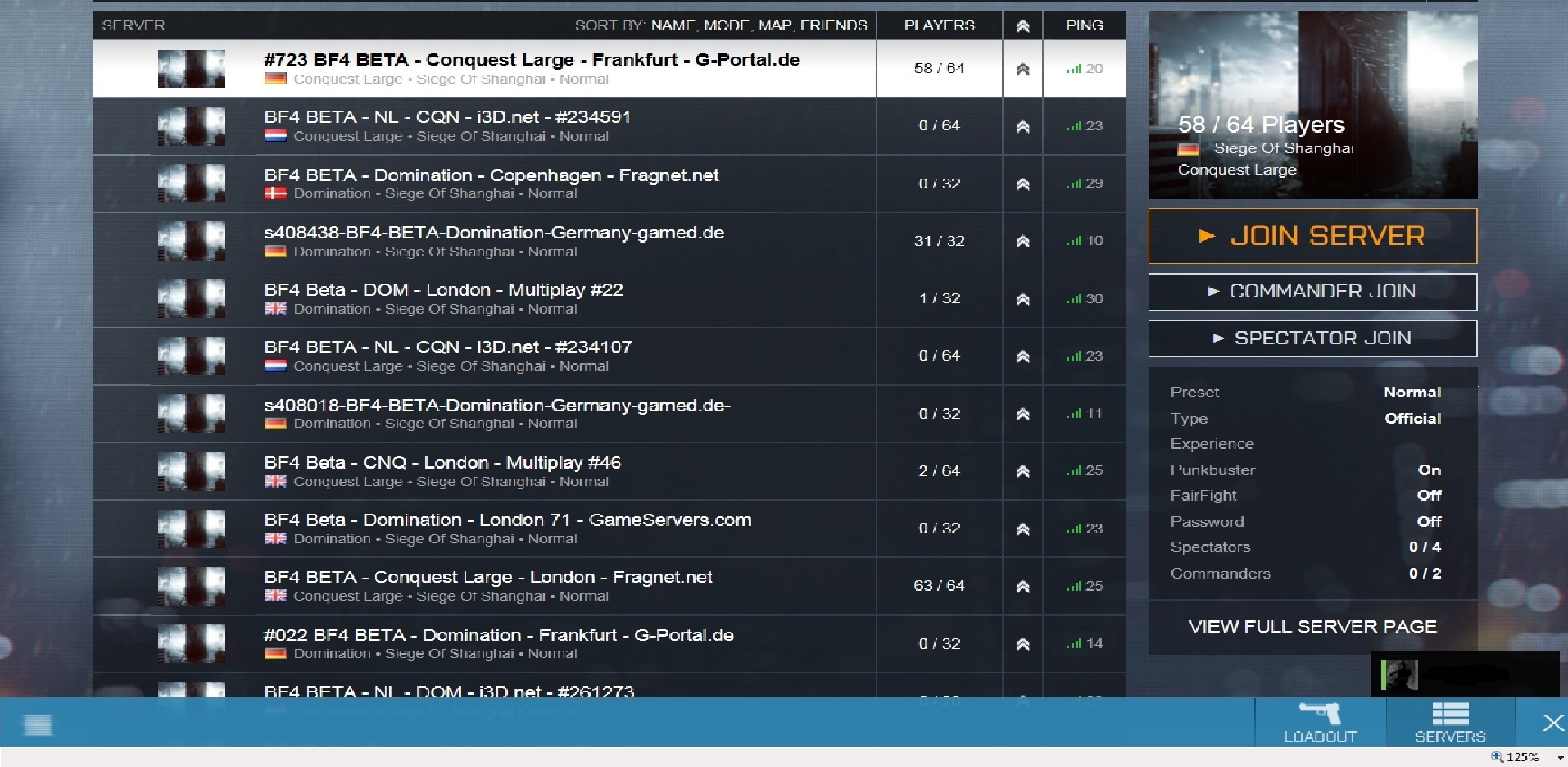
Task: Click ping signal icon showing 10
Action: click(x=1073, y=241)
